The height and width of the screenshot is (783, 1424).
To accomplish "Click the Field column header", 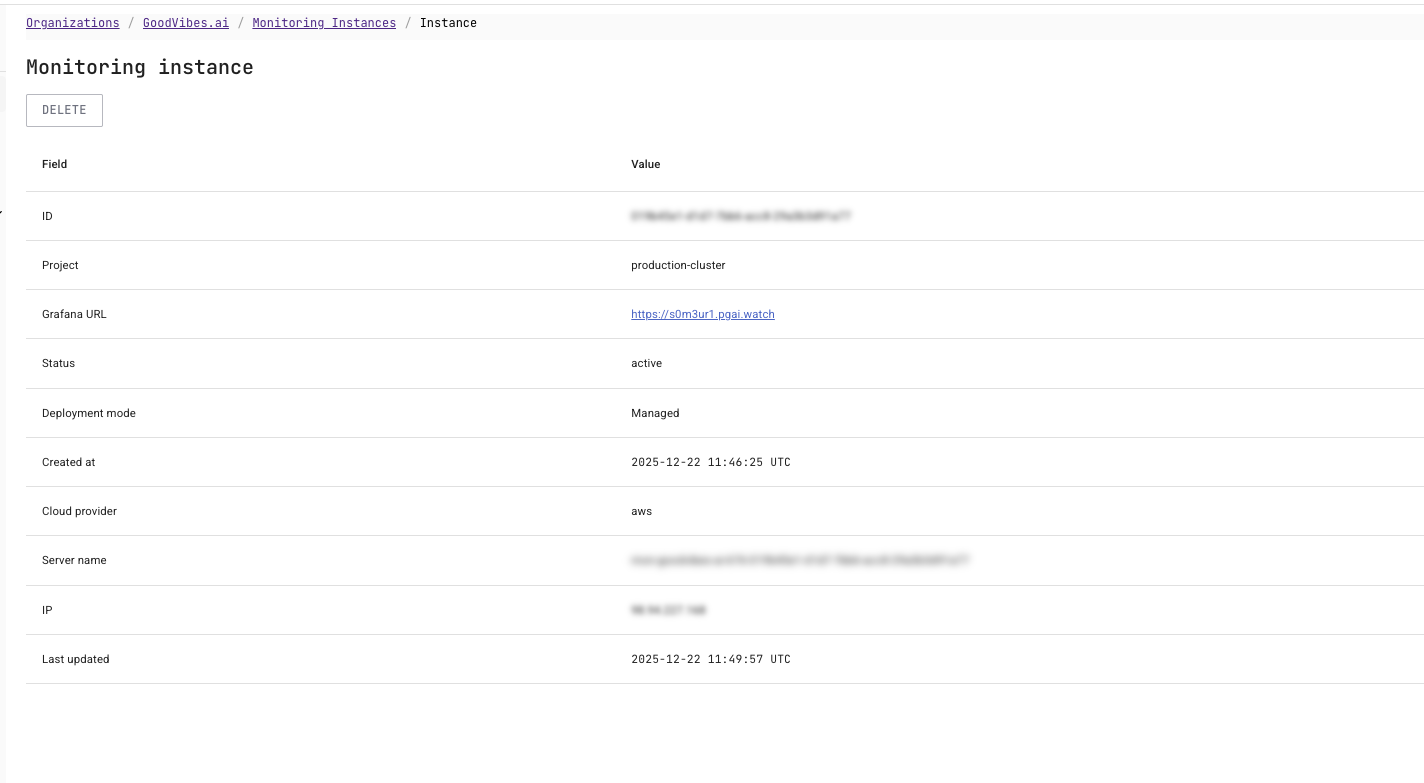I will pos(54,164).
